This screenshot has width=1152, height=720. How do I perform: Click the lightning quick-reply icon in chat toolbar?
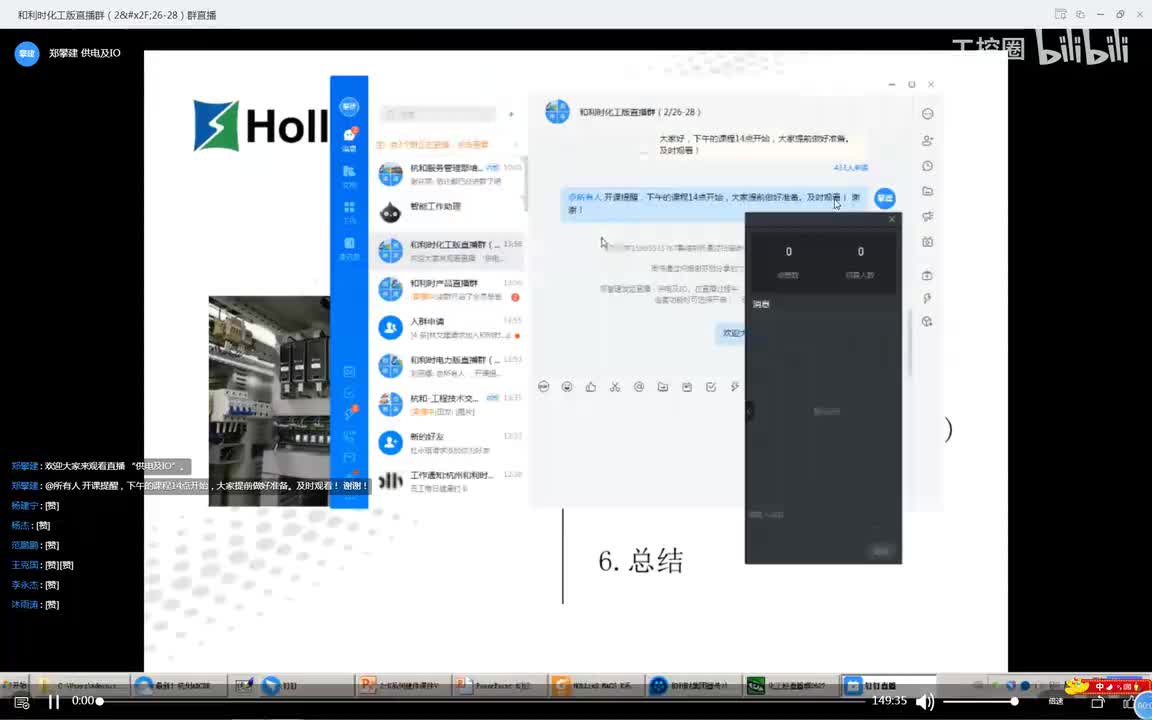pos(735,386)
